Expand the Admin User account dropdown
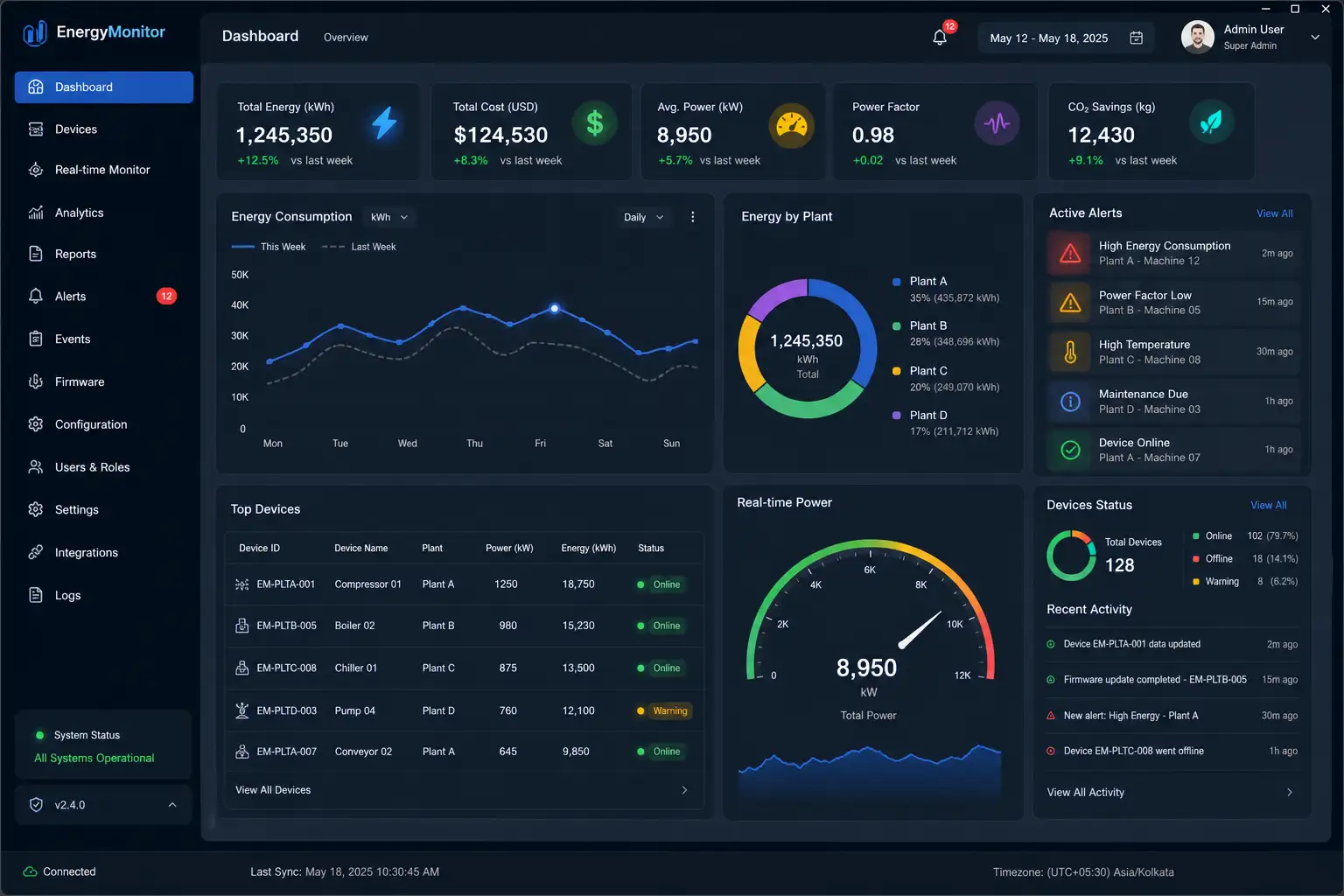 (1315, 38)
